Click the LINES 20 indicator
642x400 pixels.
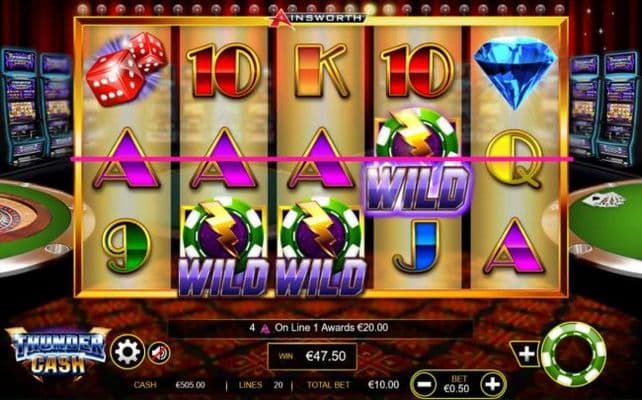pos(261,385)
